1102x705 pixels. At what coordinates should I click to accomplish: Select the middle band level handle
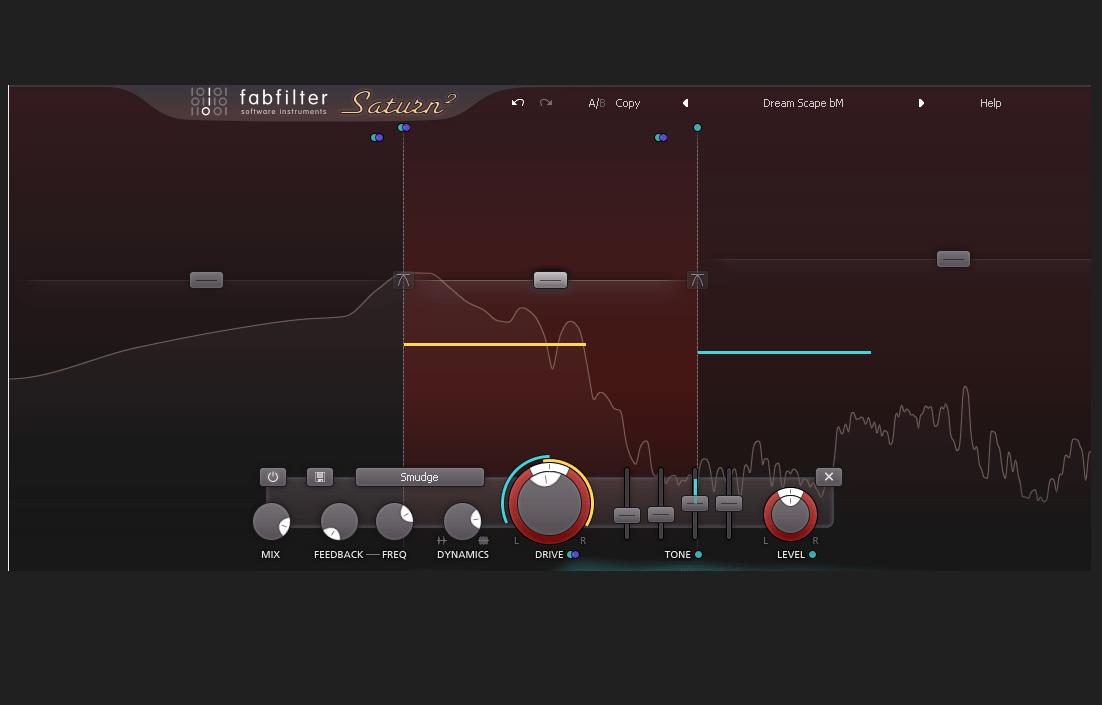[x=550, y=280]
